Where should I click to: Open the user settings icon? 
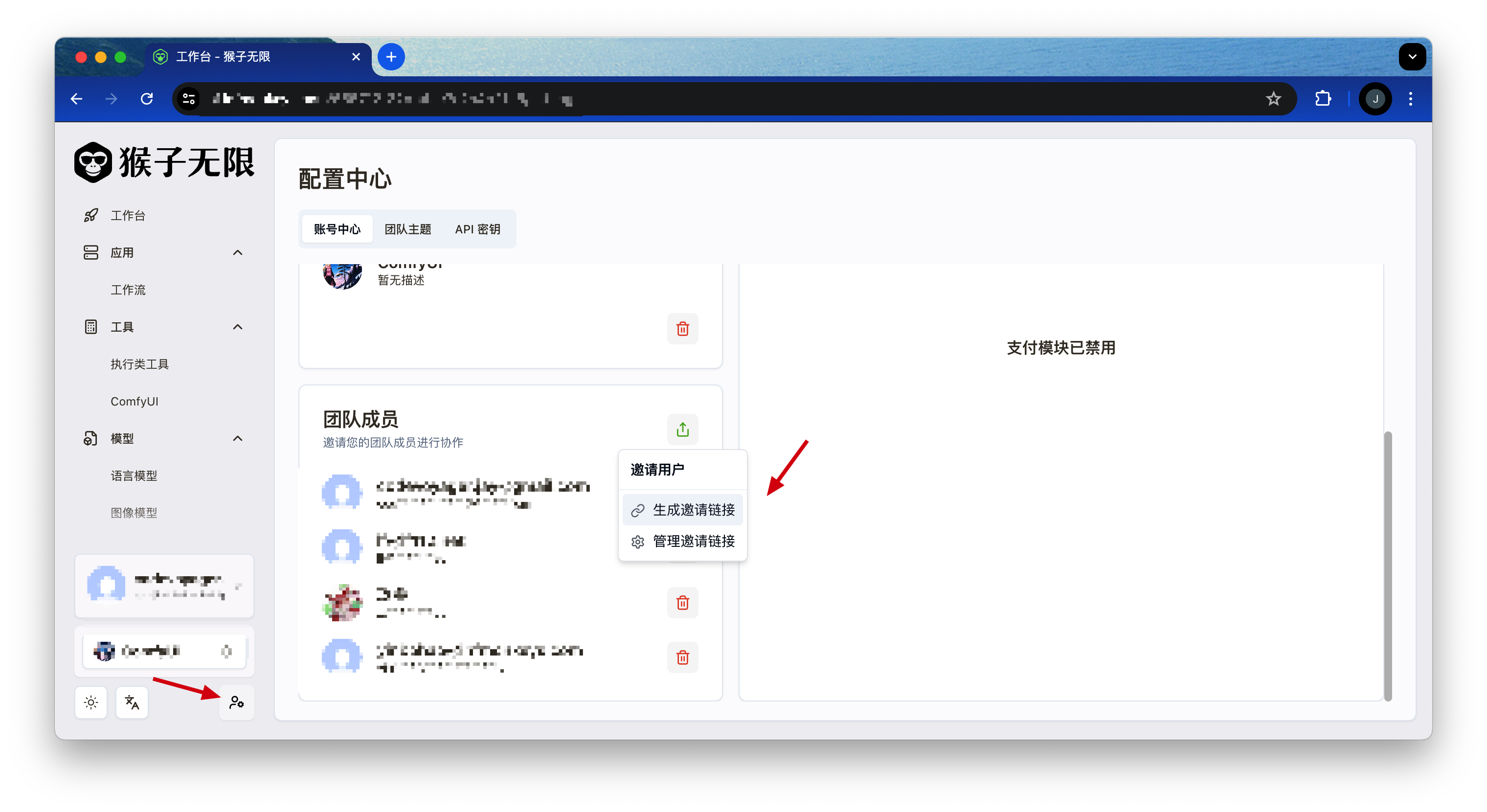pos(237,702)
